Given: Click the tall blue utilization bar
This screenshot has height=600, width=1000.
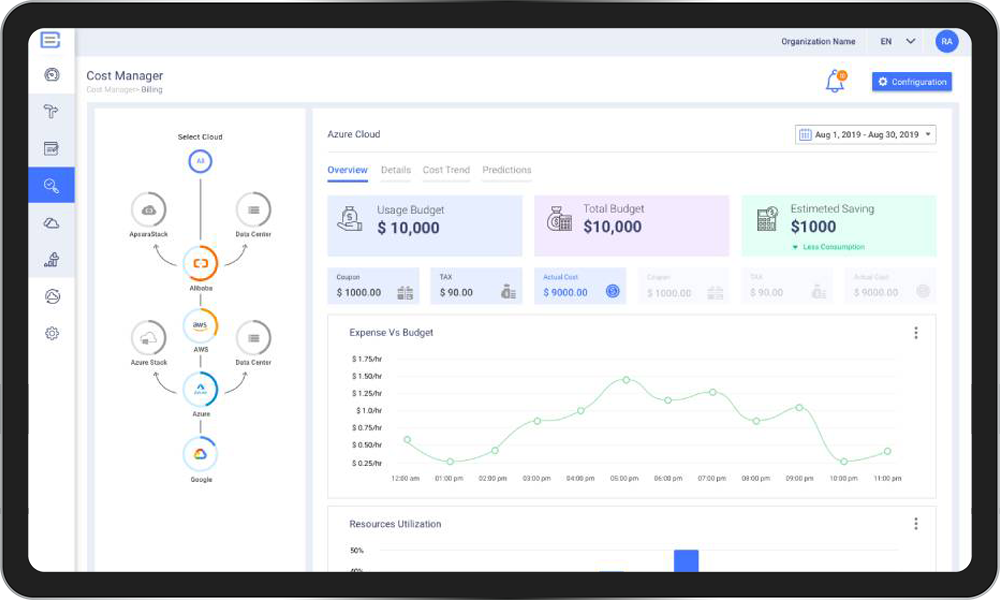Looking at the screenshot, I should pos(686,560).
